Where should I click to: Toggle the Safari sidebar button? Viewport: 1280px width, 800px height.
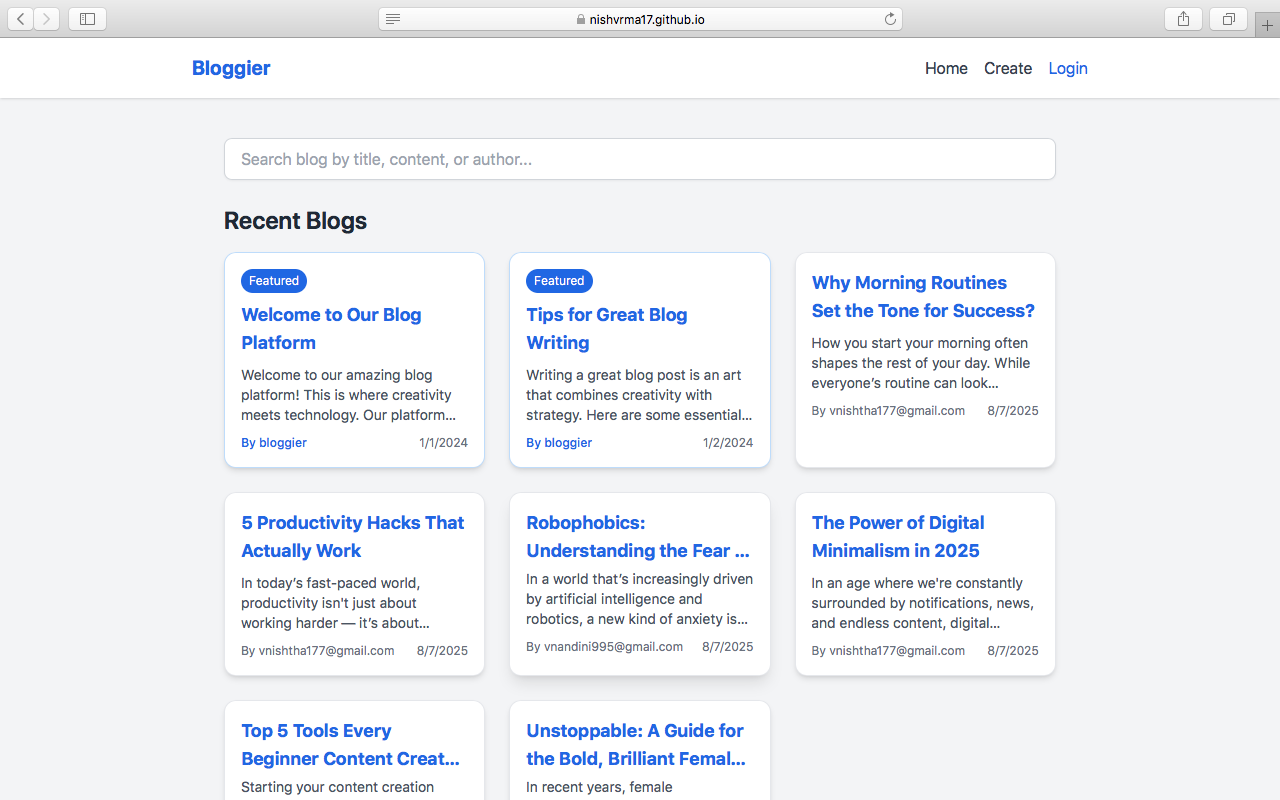(x=87, y=19)
